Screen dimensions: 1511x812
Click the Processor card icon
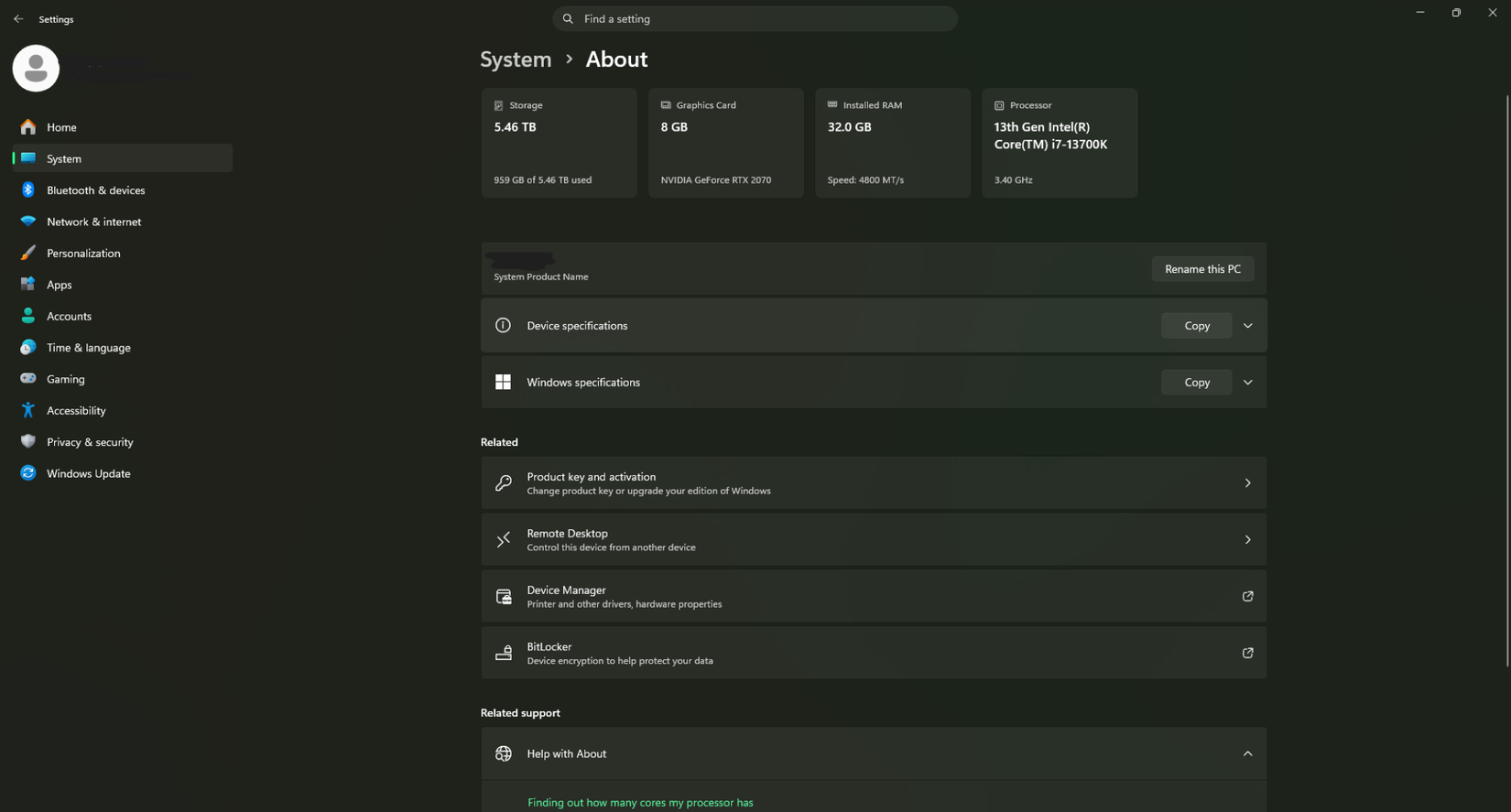(999, 105)
